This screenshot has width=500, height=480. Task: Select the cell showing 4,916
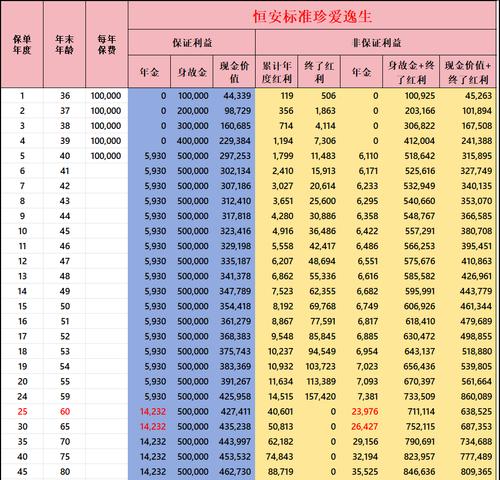pos(283,231)
